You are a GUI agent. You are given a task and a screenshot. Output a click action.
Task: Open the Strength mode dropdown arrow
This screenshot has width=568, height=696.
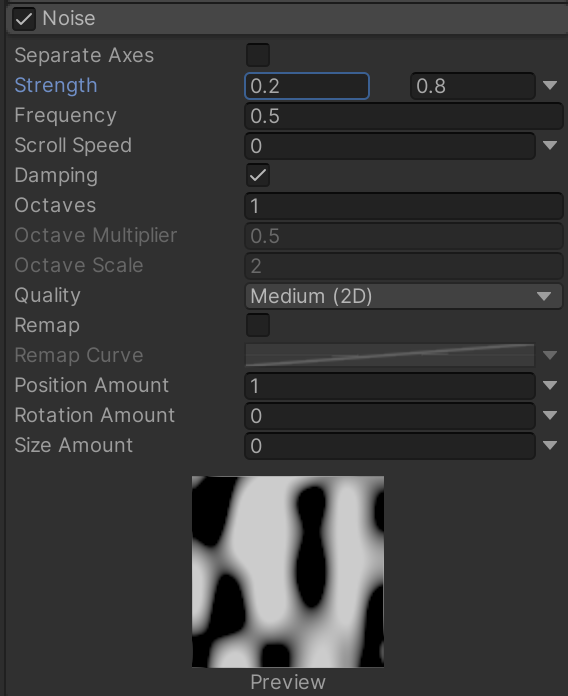tap(550, 85)
